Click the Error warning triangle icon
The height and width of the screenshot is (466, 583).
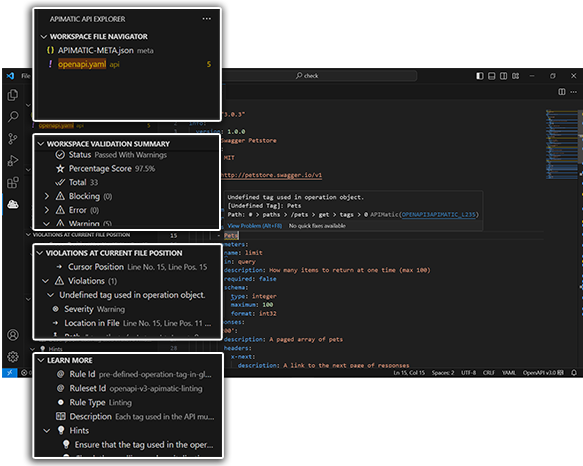coord(60,210)
